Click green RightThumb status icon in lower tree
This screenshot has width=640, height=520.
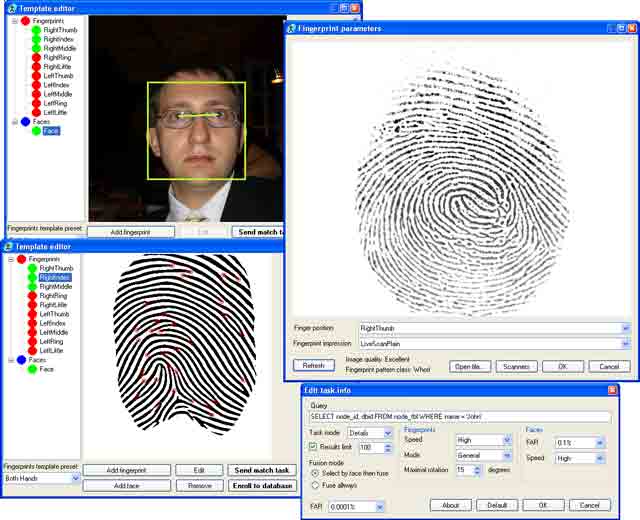pos(33,268)
